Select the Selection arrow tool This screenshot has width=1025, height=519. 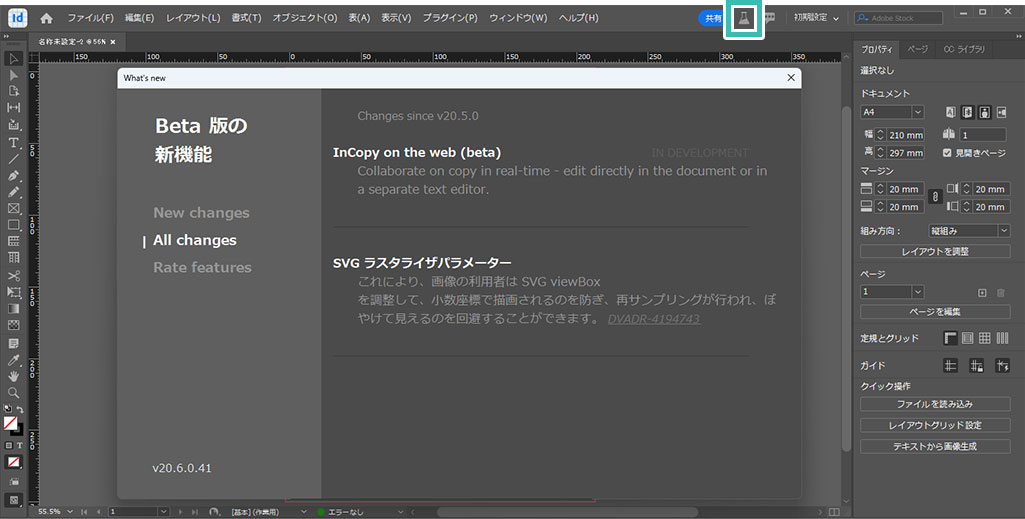14,59
